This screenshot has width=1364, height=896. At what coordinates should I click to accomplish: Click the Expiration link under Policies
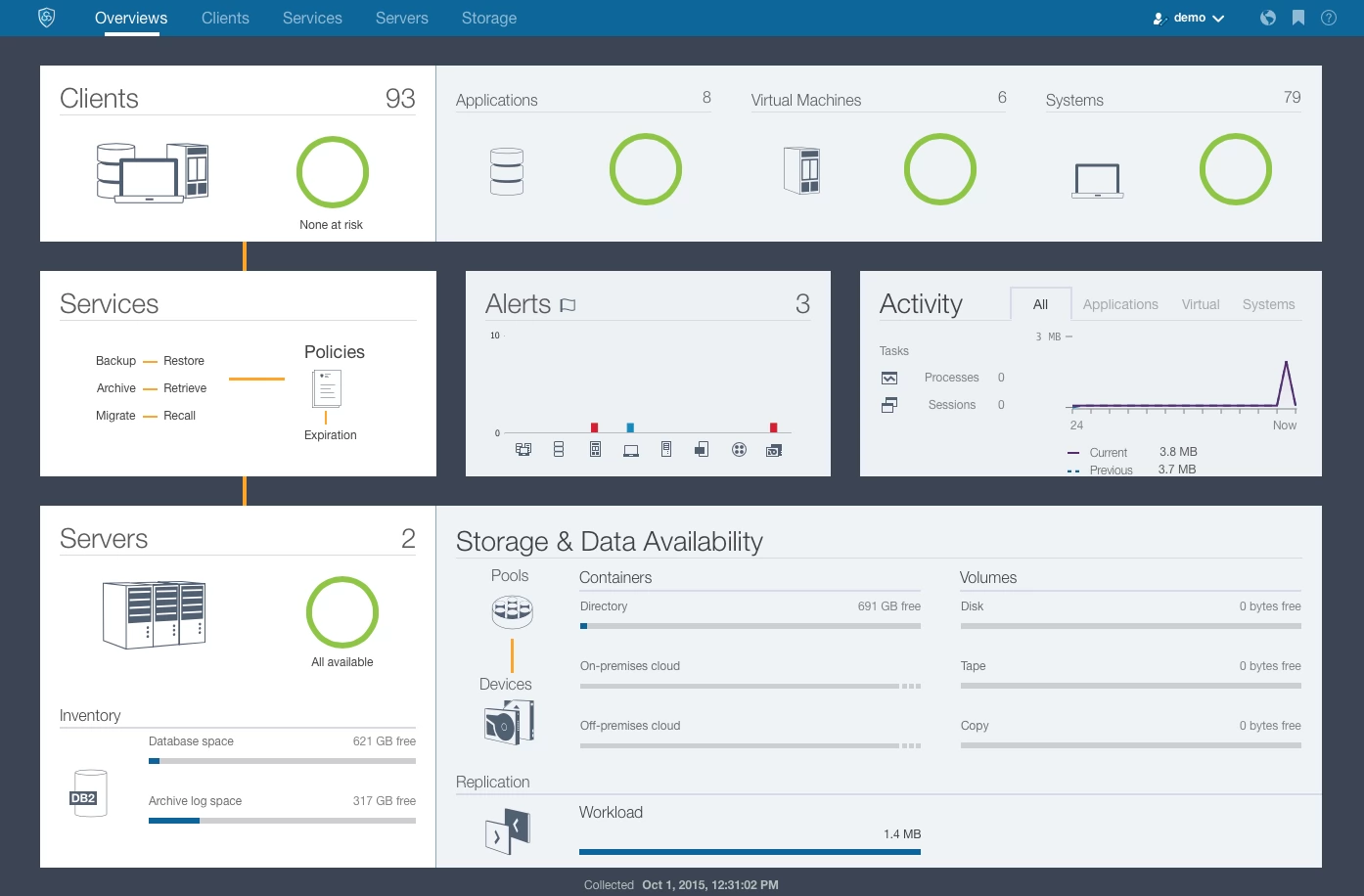pos(331,435)
